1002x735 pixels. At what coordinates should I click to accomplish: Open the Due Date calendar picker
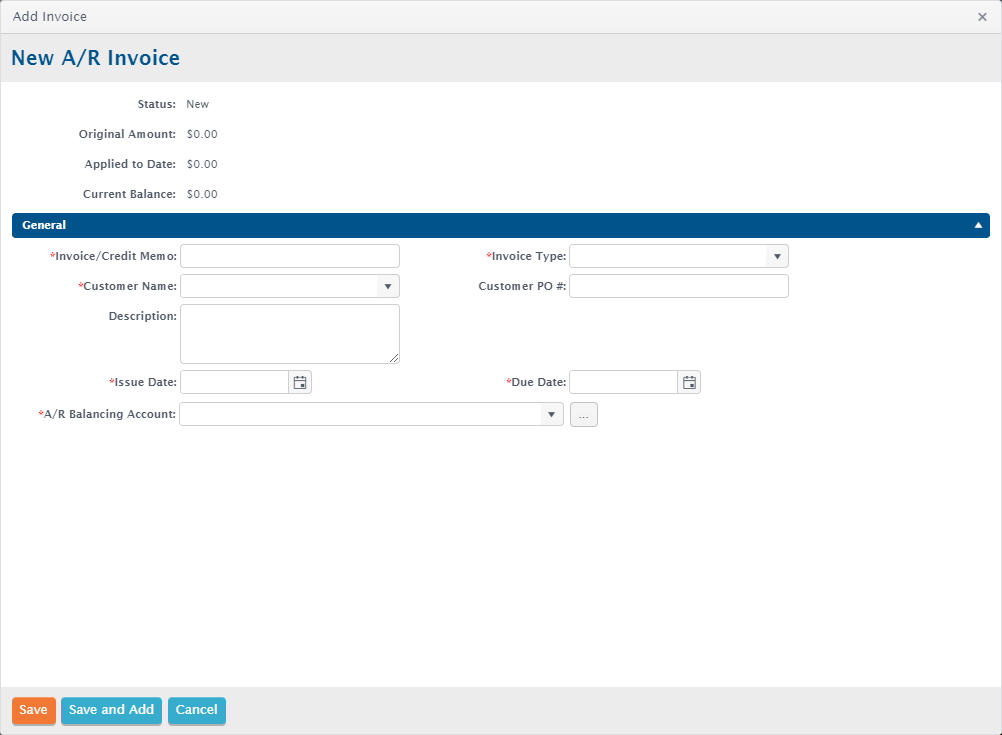pos(689,382)
